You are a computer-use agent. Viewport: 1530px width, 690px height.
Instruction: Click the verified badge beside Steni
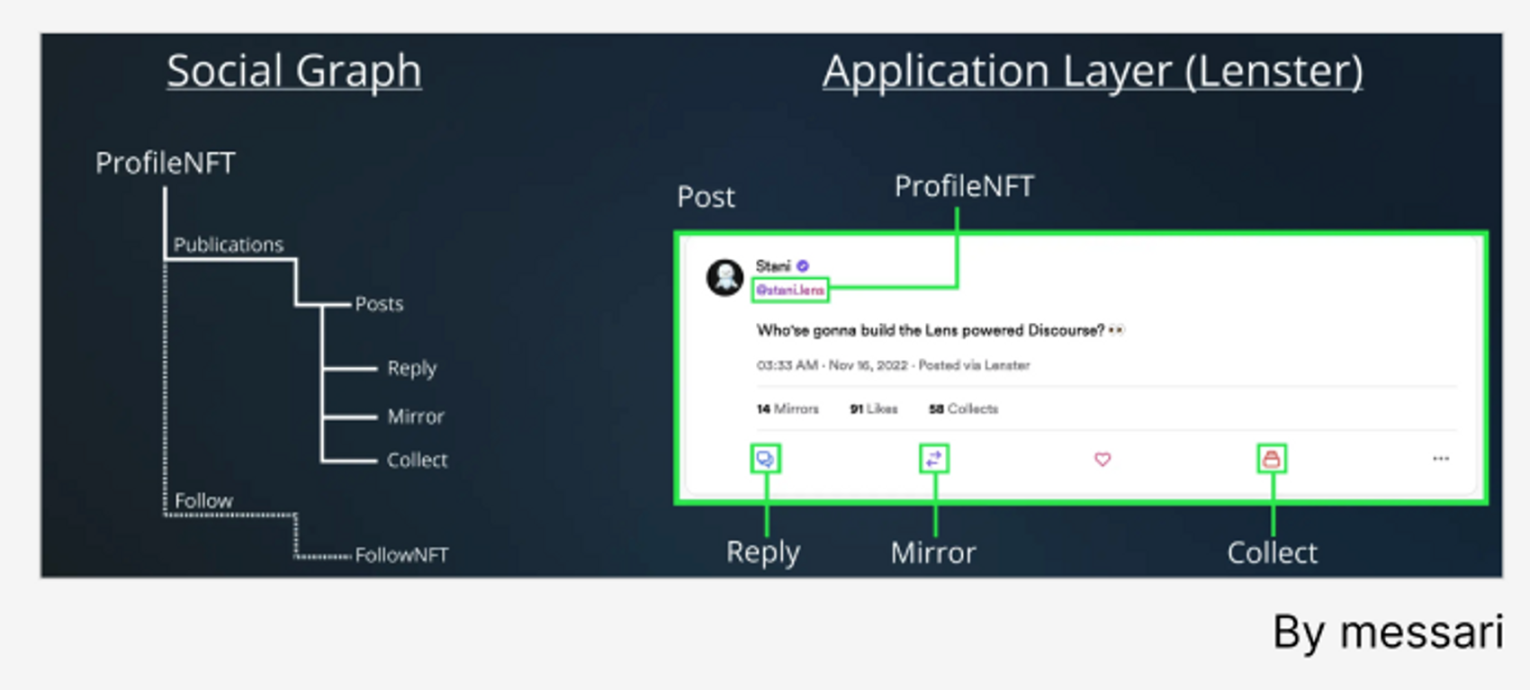[803, 266]
